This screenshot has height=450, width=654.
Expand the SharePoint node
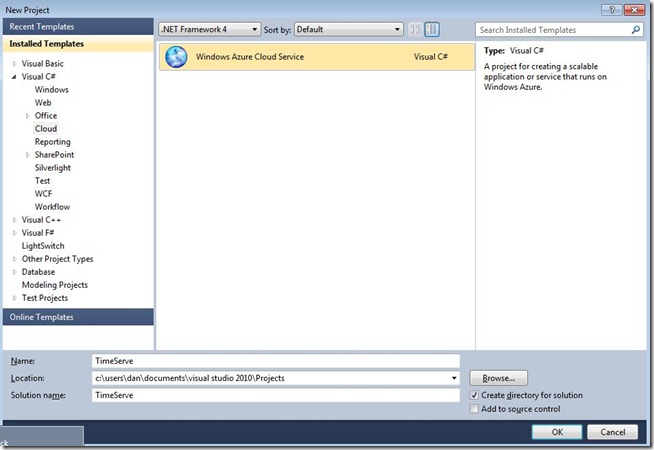28,155
